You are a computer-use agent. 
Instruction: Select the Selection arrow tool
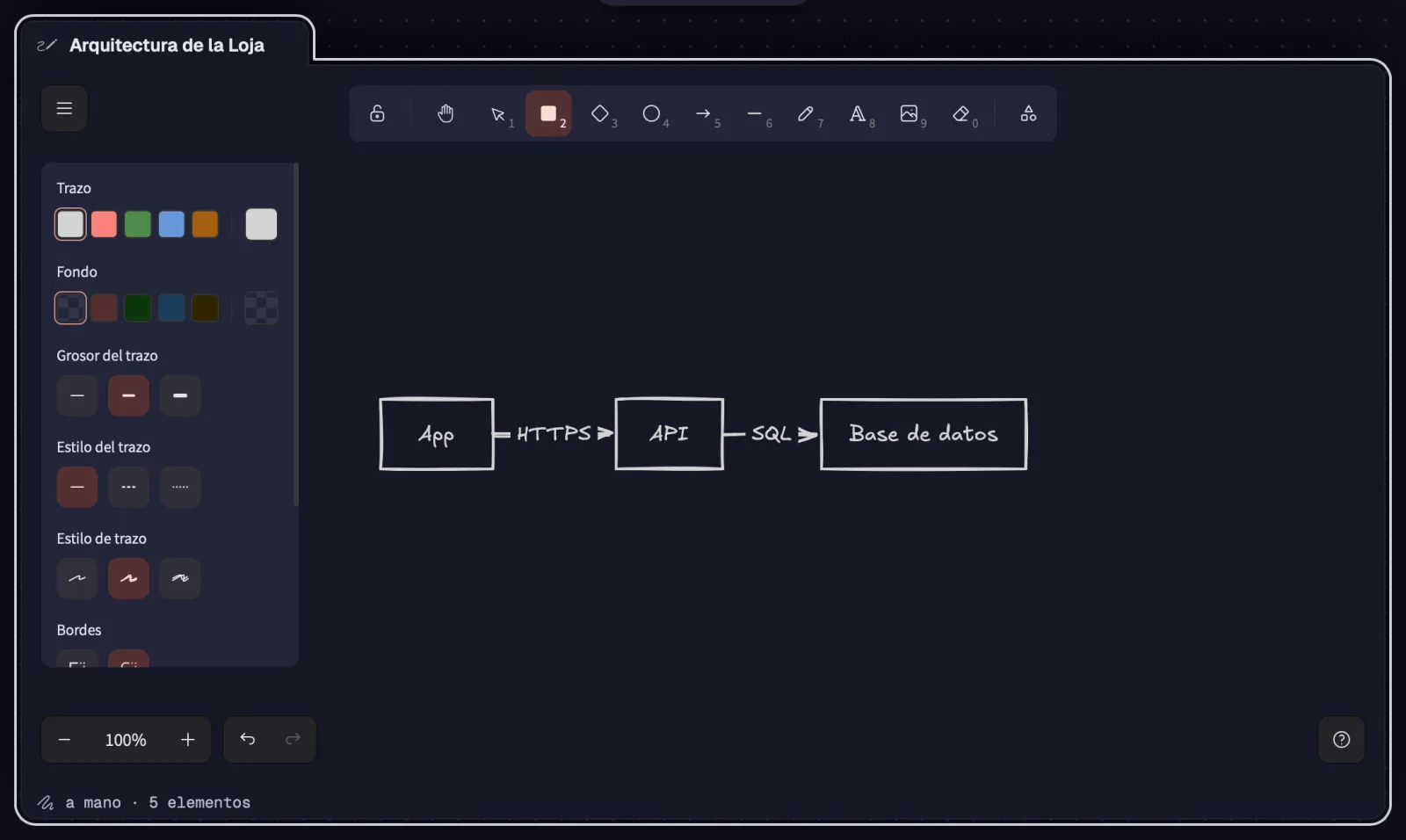(498, 113)
